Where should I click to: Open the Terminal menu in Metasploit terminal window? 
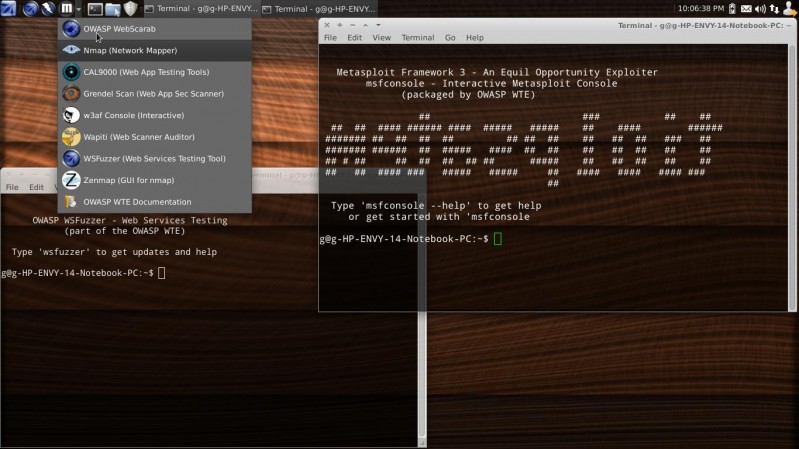(417, 38)
